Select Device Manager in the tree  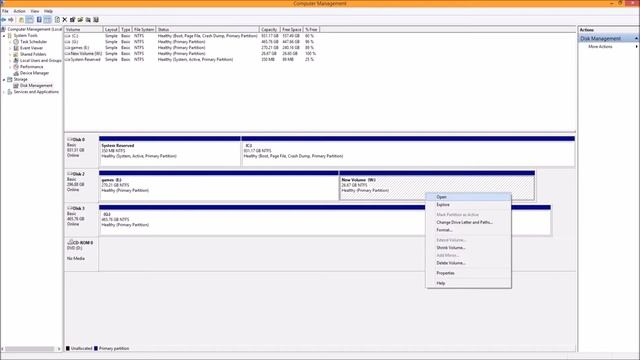(34, 73)
